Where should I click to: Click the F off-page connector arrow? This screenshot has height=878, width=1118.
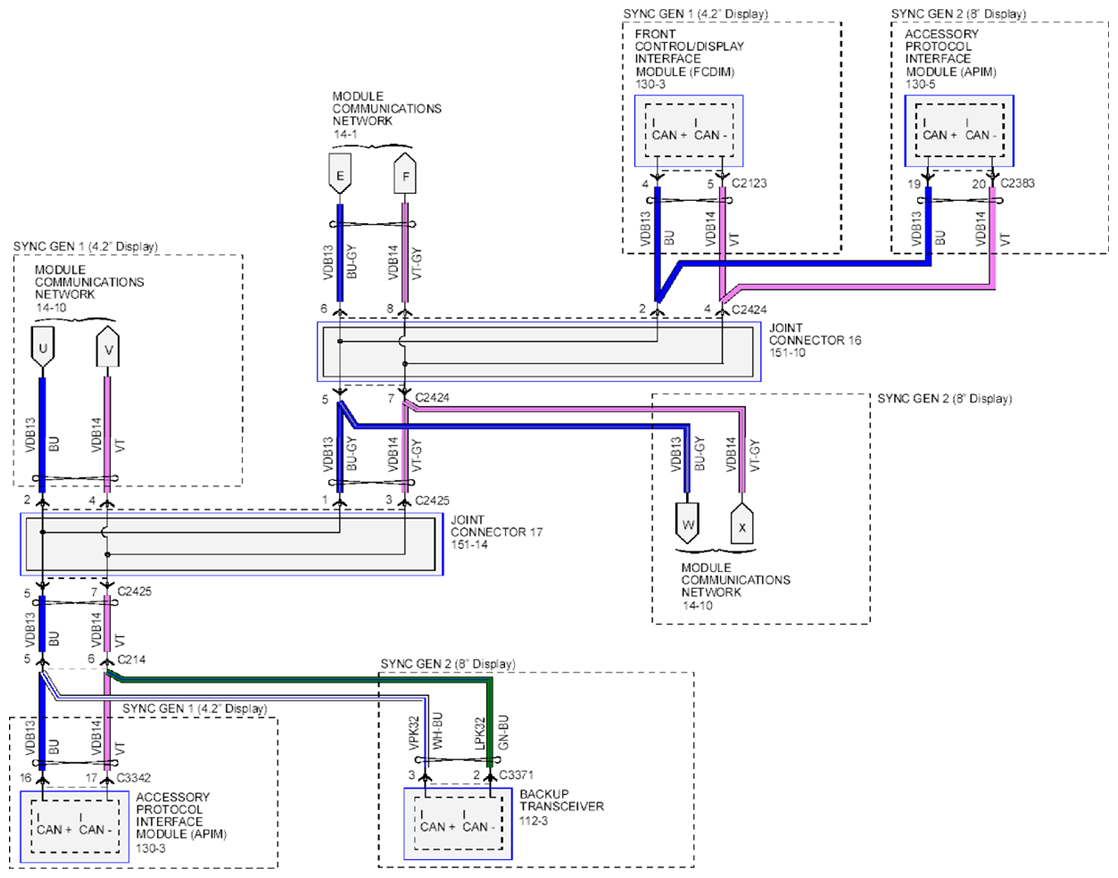[x=406, y=173]
